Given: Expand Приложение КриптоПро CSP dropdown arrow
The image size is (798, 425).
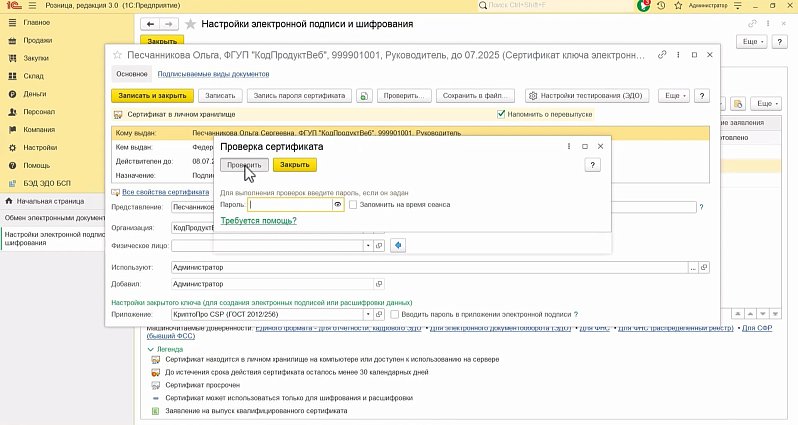Looking at the screenshot, I should (368, 315).
